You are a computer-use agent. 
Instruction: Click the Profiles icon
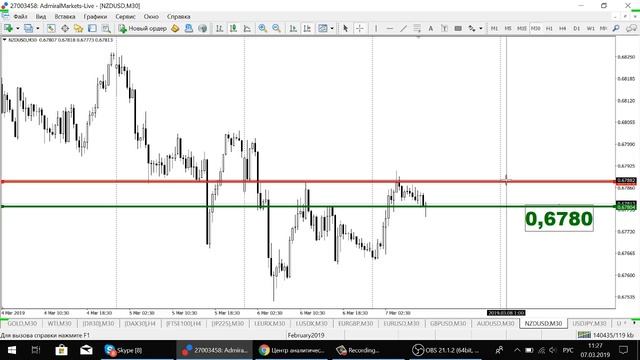[29, 28]
